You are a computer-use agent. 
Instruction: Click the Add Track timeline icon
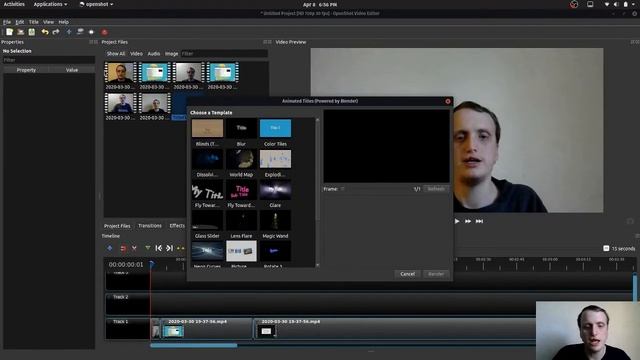[x=109, y=248]
